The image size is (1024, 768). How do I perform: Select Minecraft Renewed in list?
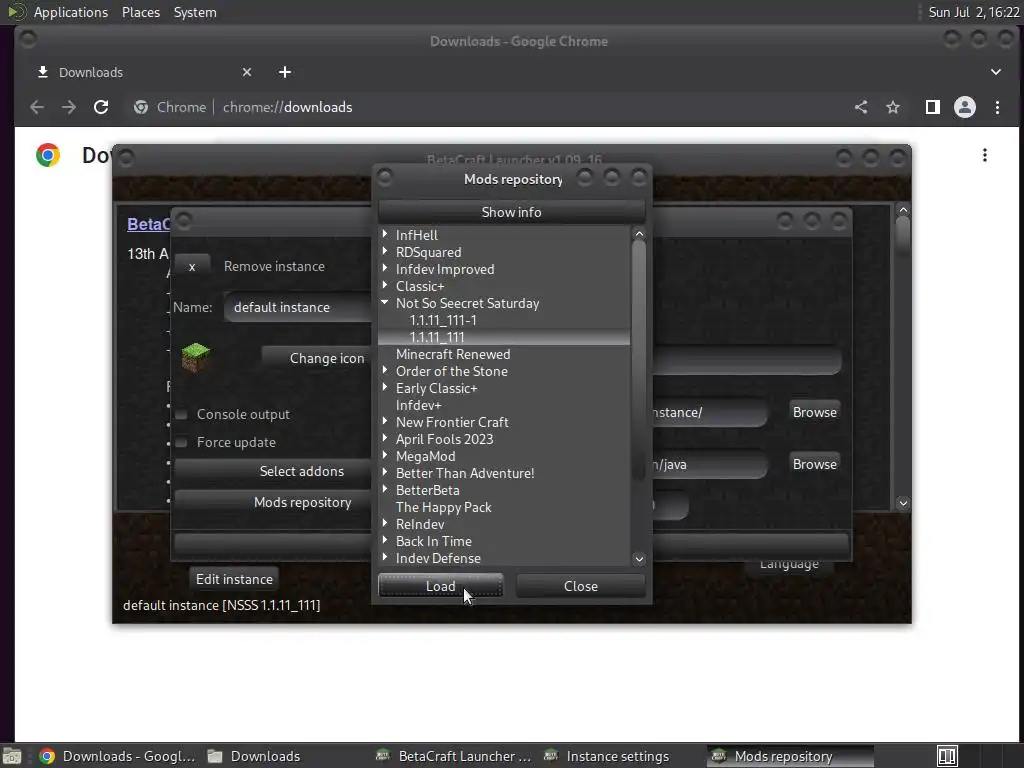point(504,354)
